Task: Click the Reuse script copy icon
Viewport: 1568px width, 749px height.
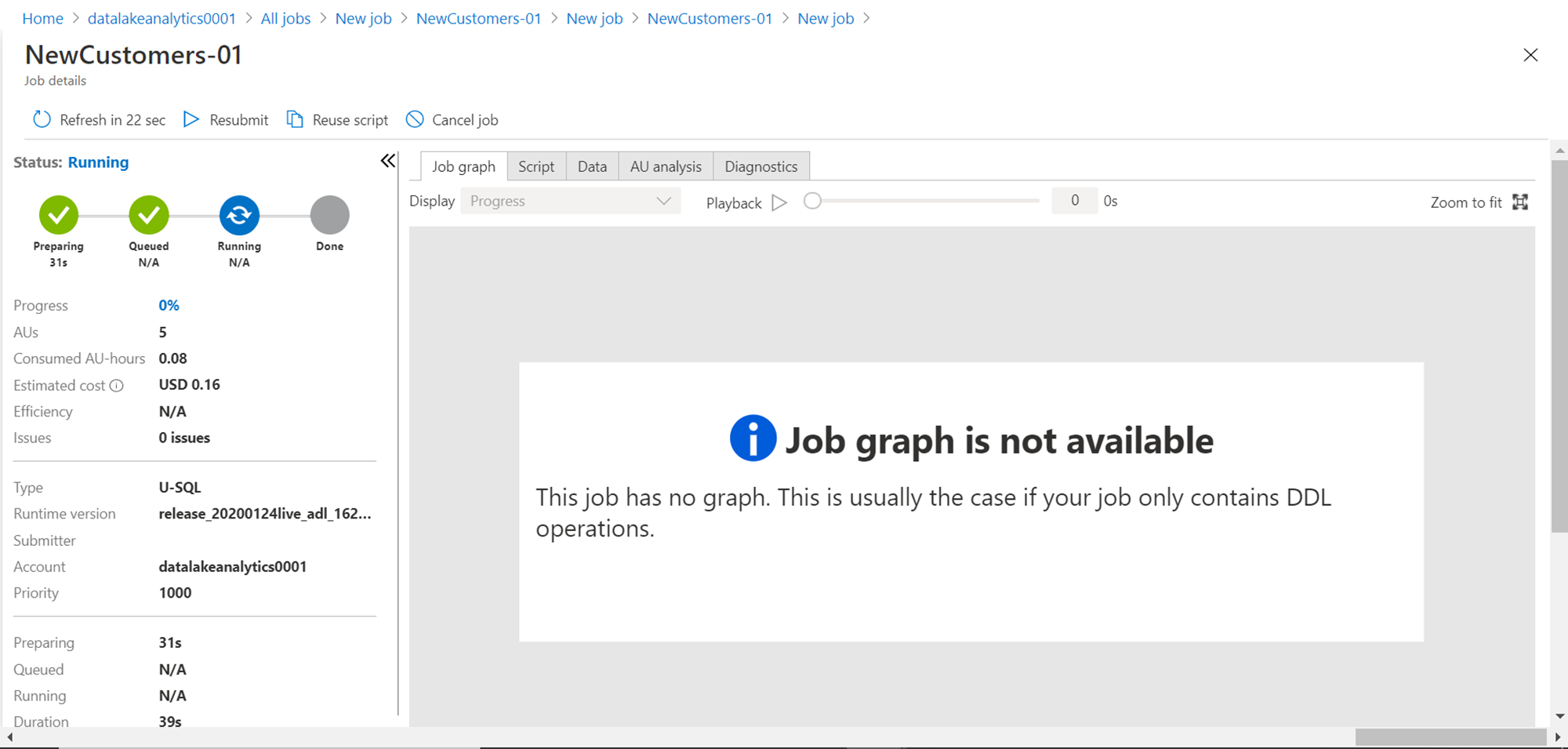Action: click(x=295, y=119)
